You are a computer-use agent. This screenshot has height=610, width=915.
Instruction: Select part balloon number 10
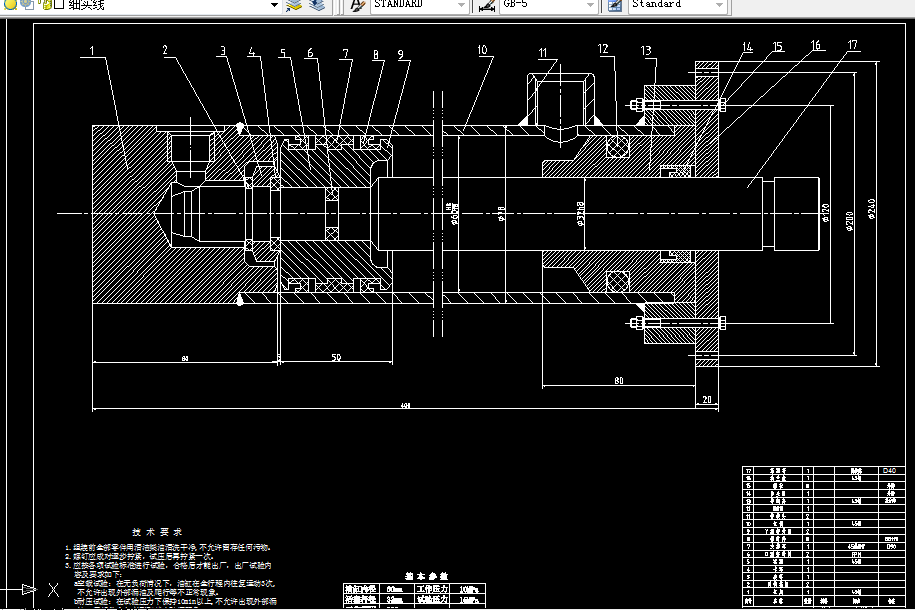482,50
